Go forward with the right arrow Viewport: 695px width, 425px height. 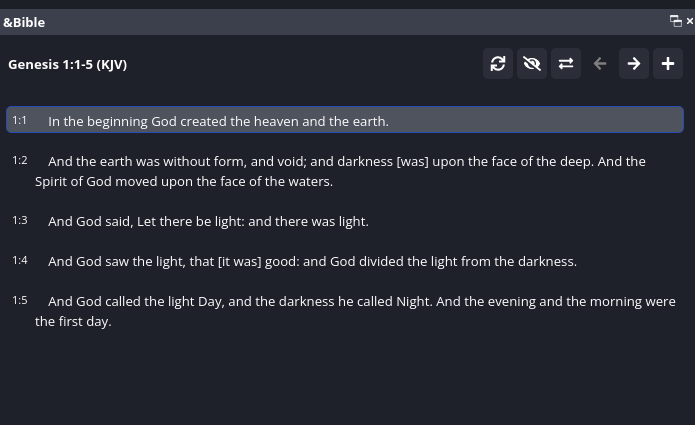[x=634, y=64]
